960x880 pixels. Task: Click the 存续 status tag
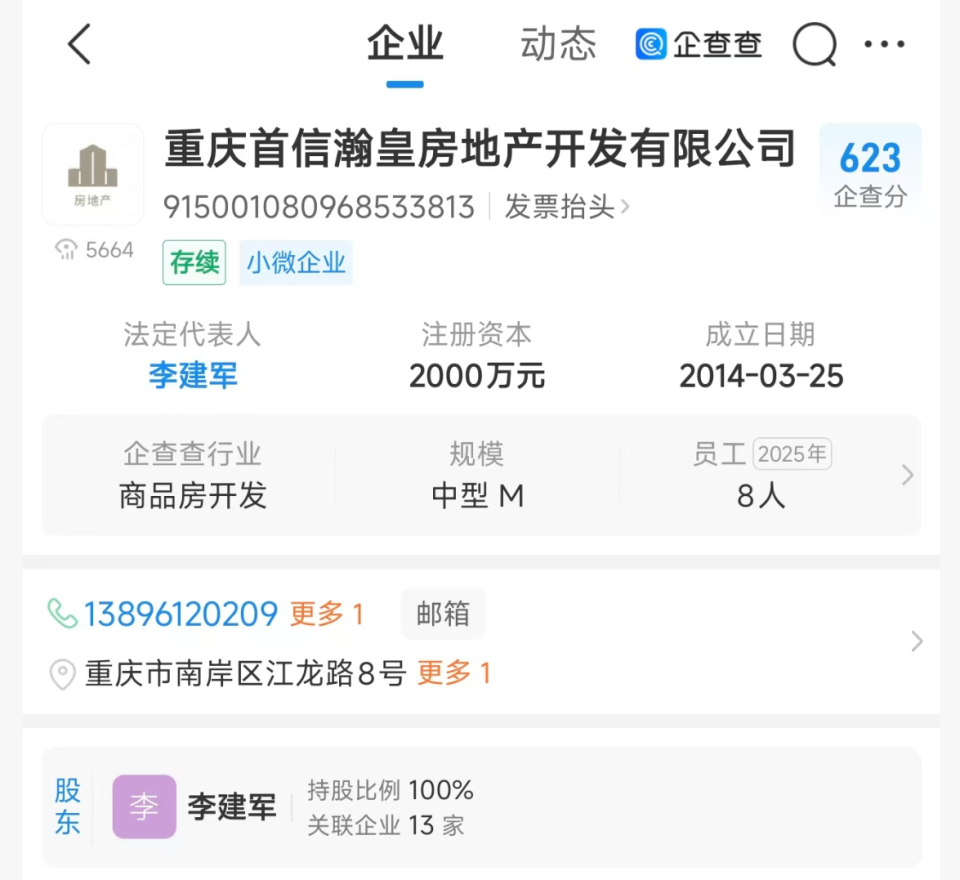[x=194, y=263]
